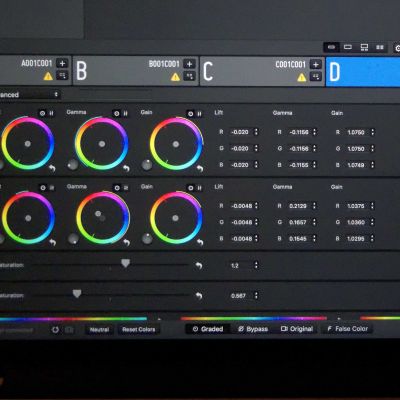This screenshot has width=400, height=400.
Task: Click the icon below plus in slot C
Action: [x=316, y=76]
